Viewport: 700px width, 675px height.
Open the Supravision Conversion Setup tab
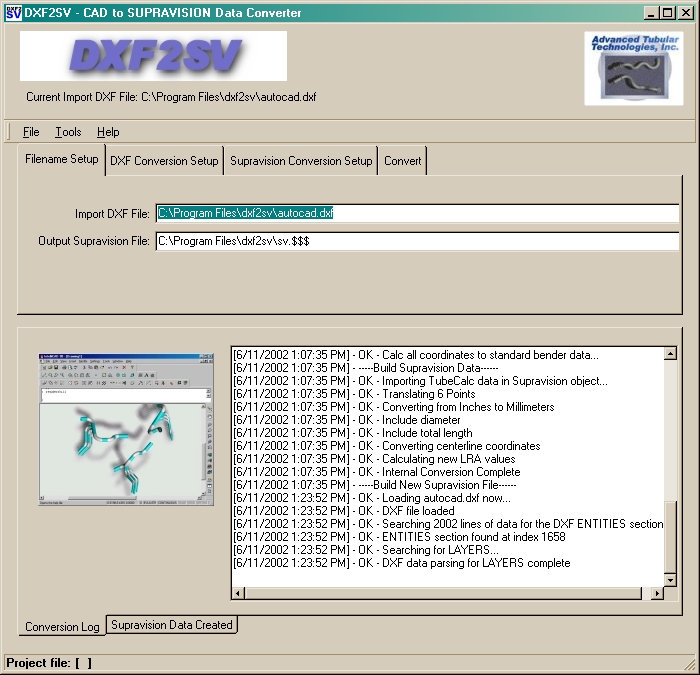(x=301, y=161)
